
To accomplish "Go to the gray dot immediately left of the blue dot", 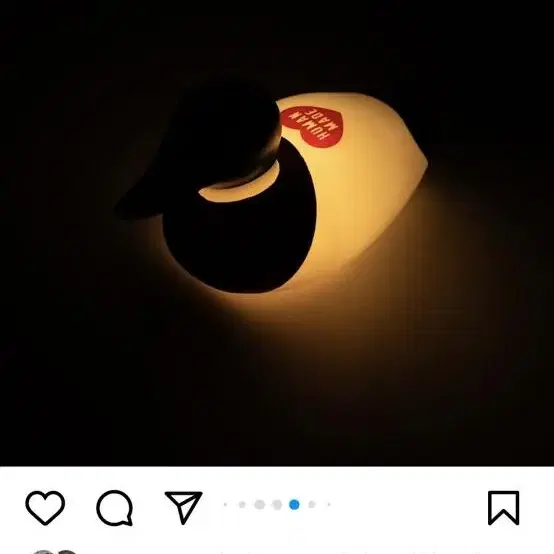I will pos(277,505).
